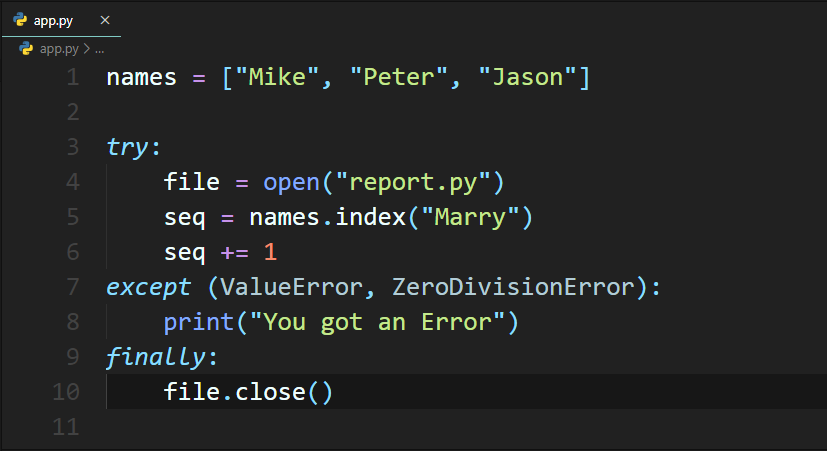Click line number 4 in the gutter
Image resolution: width=827 pixels, height=451 pixels.
[x=73, y=182]
